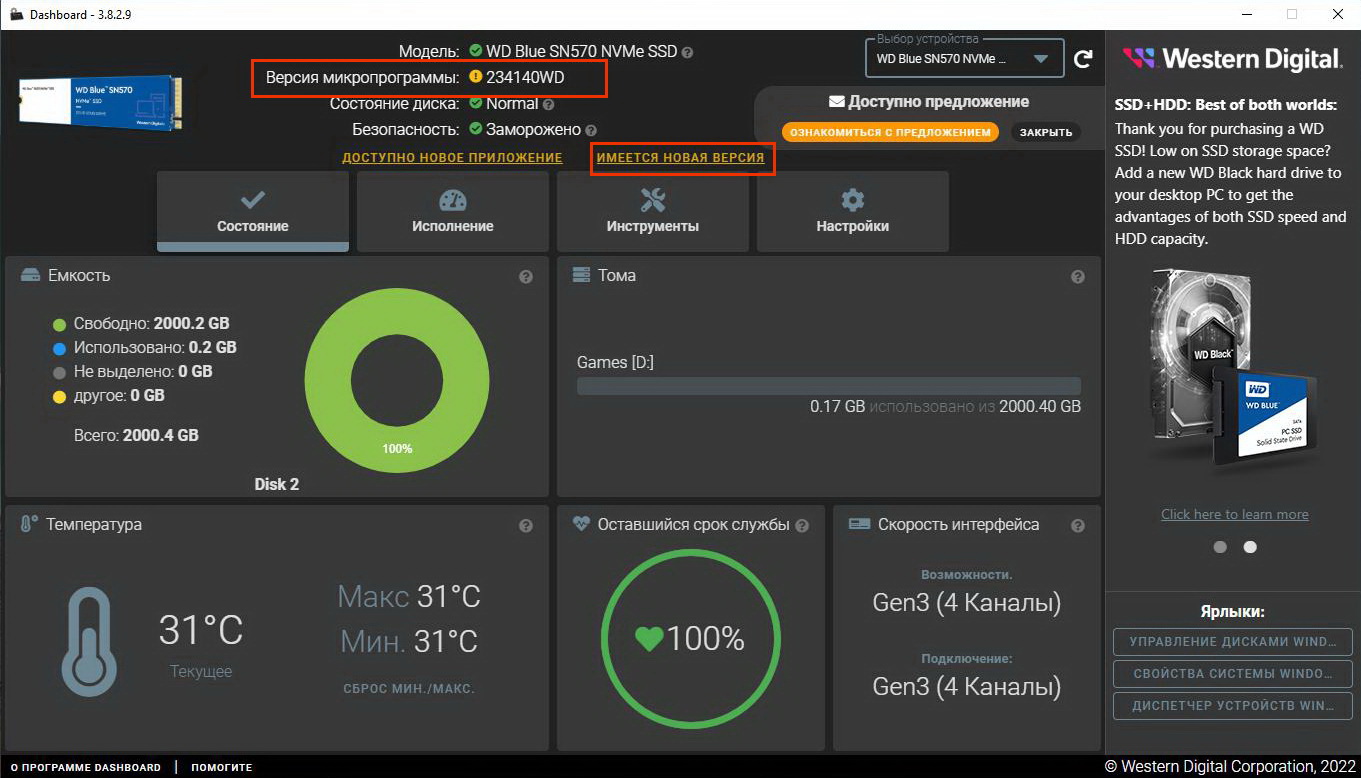Click the green heart icon beside 100%
Screen dimensions: 1361x778
[x=649, y=639]
